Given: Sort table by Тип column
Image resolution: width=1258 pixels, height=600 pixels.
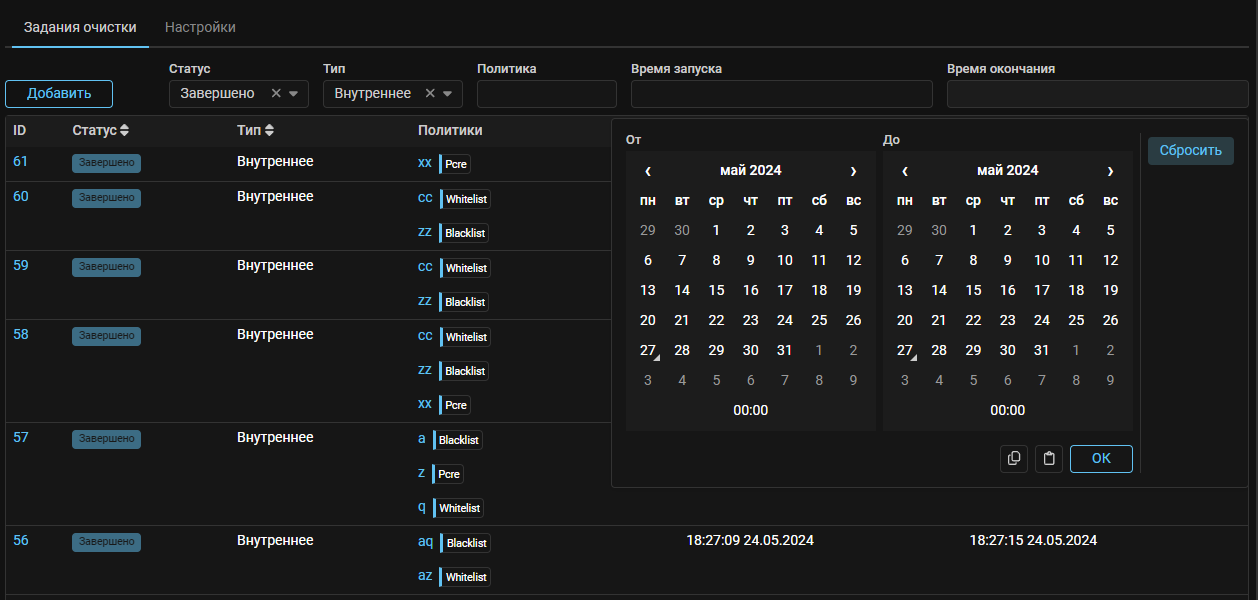Looking at the screenshot, I should coord(269,131).
